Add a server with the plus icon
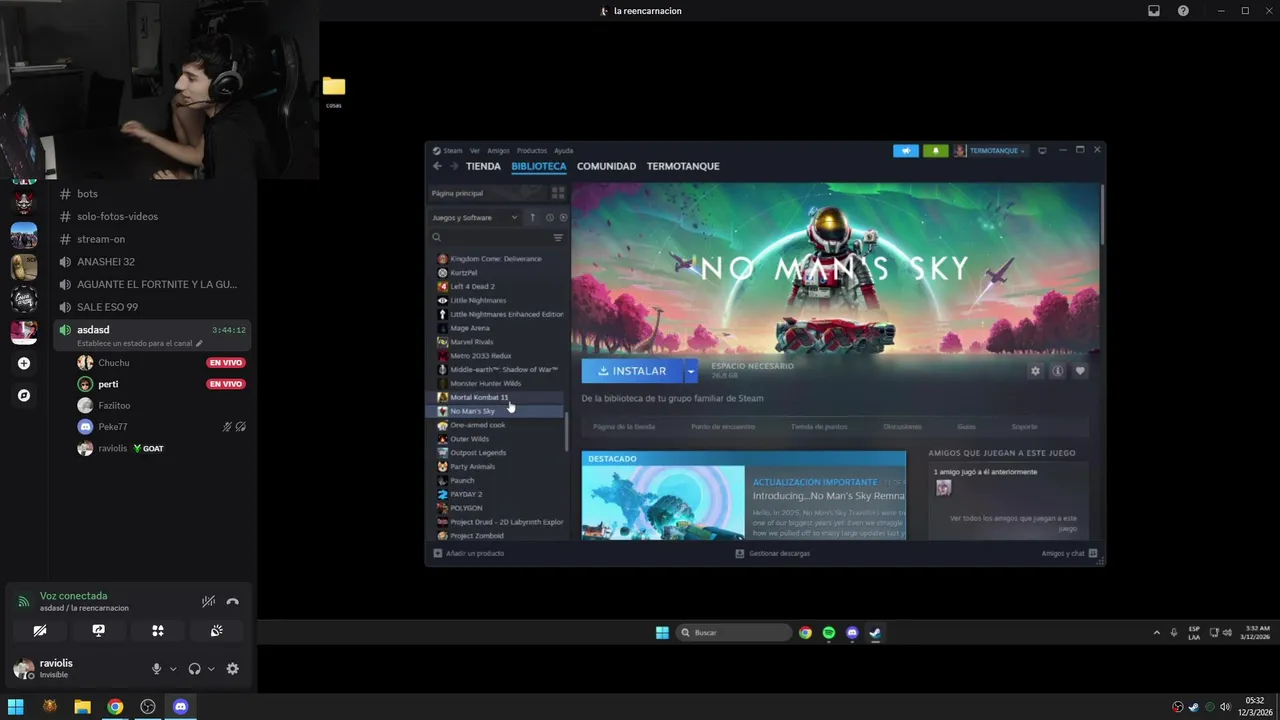Screen dimensions: 1280x720 pos(24,364)
